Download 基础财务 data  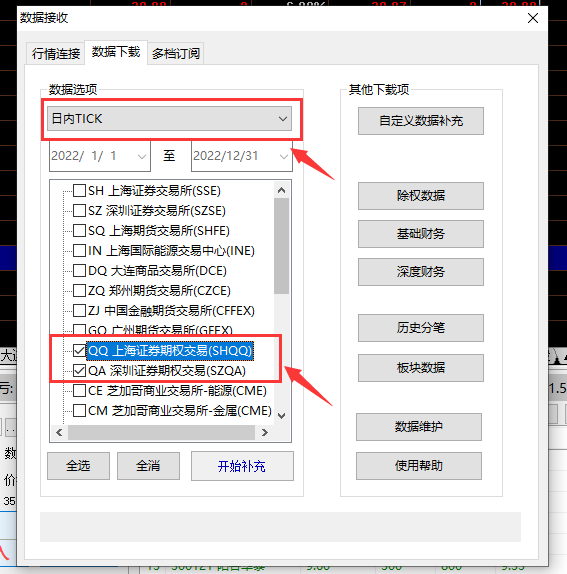(x=421, y=234)
